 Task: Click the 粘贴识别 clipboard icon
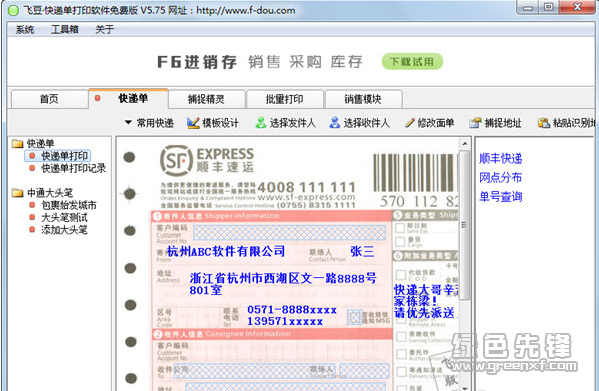pyautogui.click(x=544, y=123)
